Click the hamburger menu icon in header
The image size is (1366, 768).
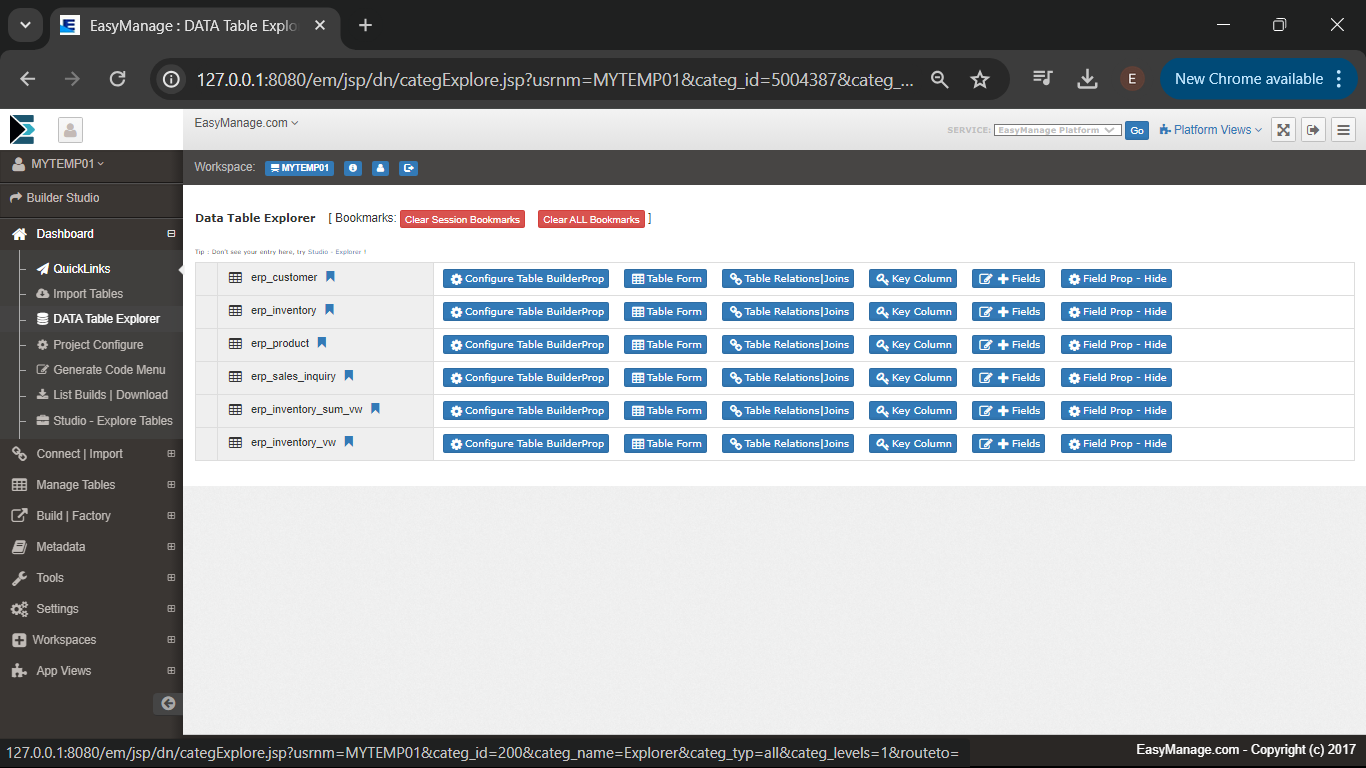1343,130
